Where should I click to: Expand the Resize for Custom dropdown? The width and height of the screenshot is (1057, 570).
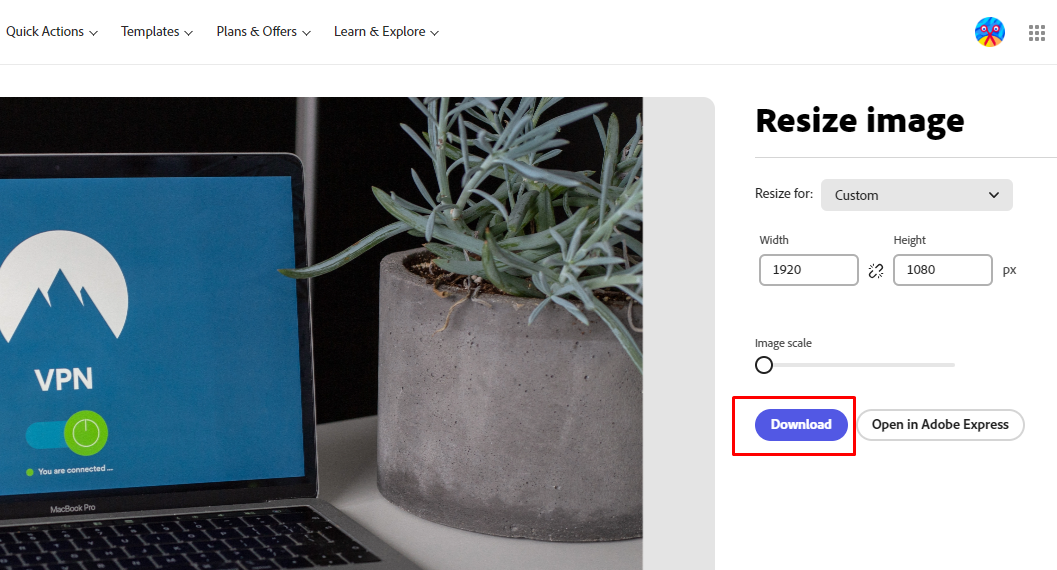tap(917, 195)
